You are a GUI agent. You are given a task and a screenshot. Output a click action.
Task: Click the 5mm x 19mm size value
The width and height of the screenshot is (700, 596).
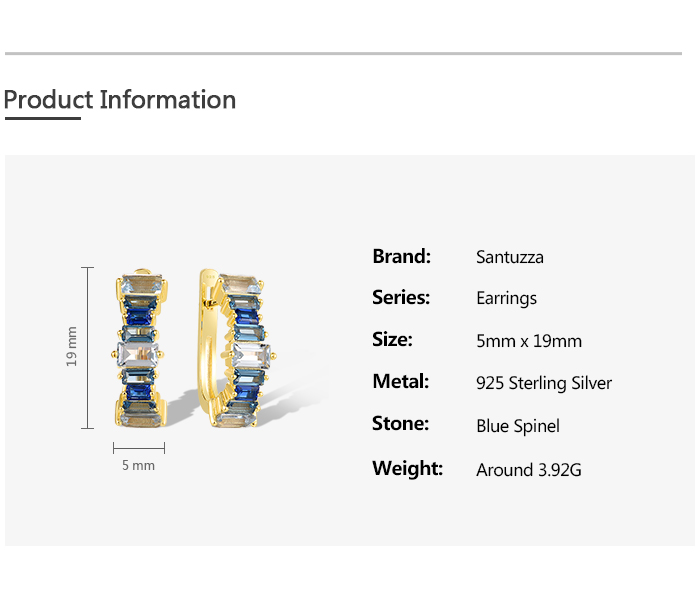[529, 341]
